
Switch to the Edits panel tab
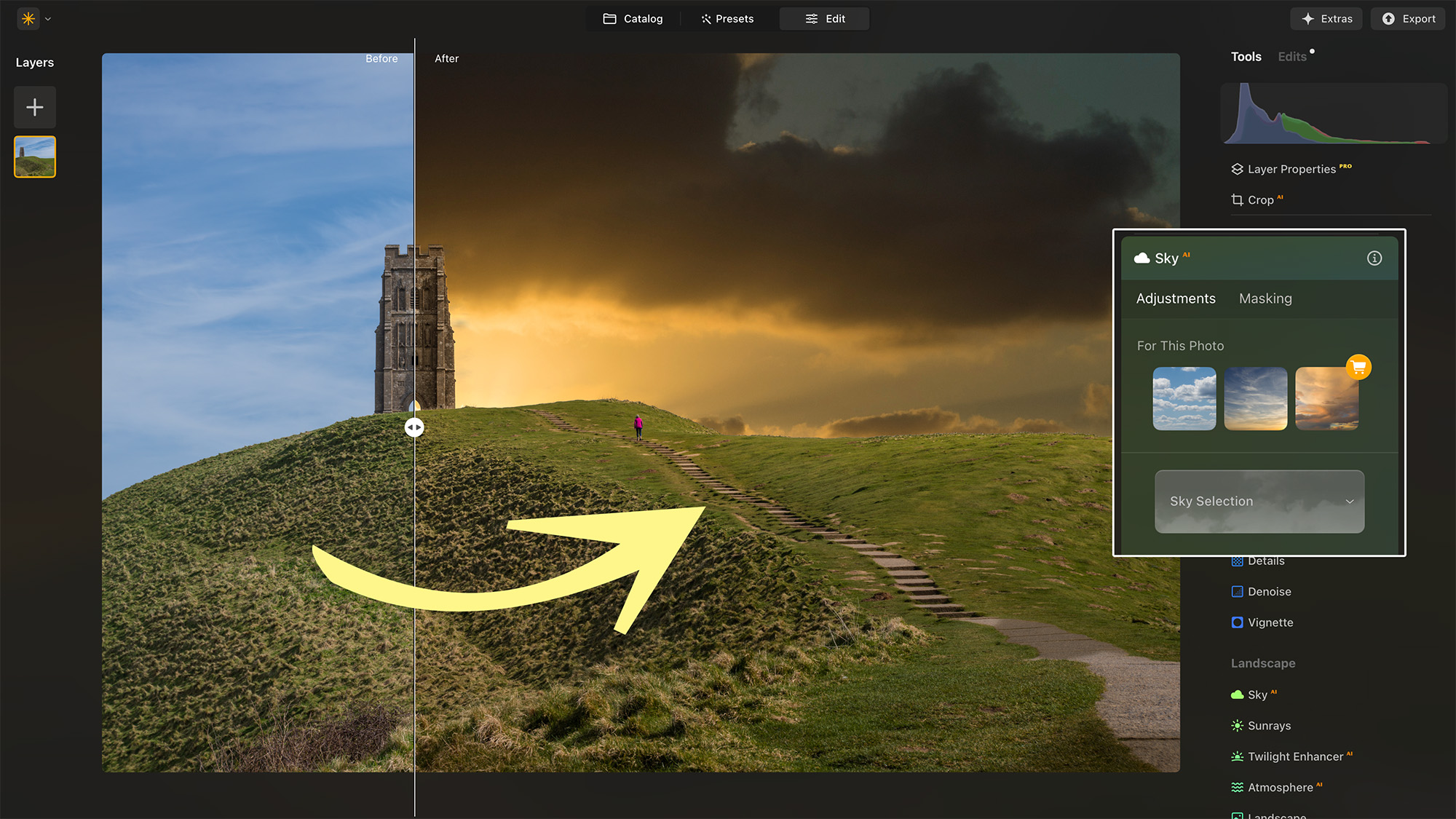coord(1292,57)
